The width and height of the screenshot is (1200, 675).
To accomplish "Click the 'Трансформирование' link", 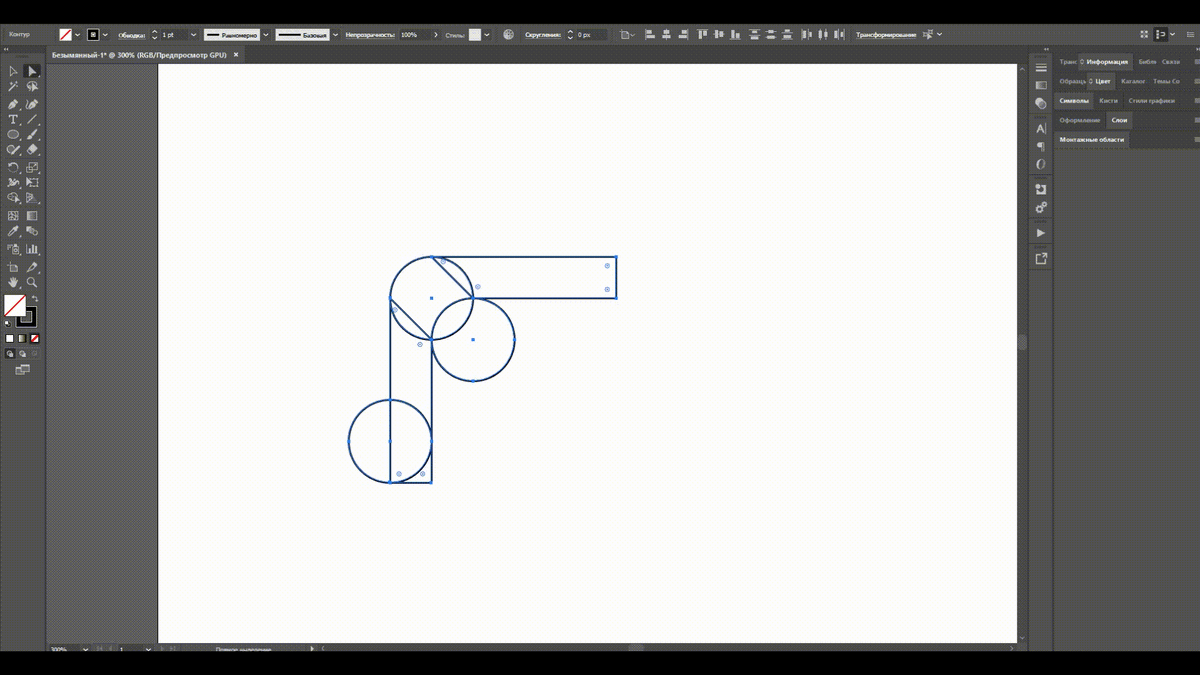I will tap(886, 34).
